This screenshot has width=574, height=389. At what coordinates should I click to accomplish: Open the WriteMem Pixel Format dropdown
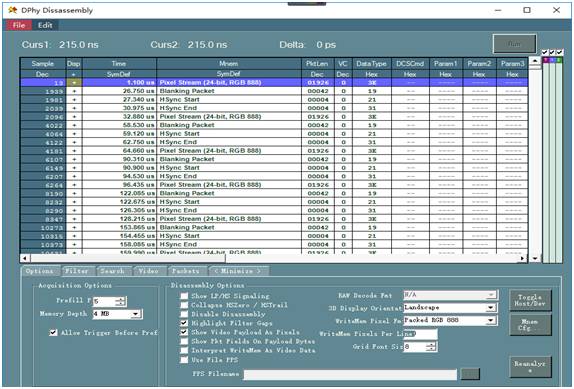[491, 321]
